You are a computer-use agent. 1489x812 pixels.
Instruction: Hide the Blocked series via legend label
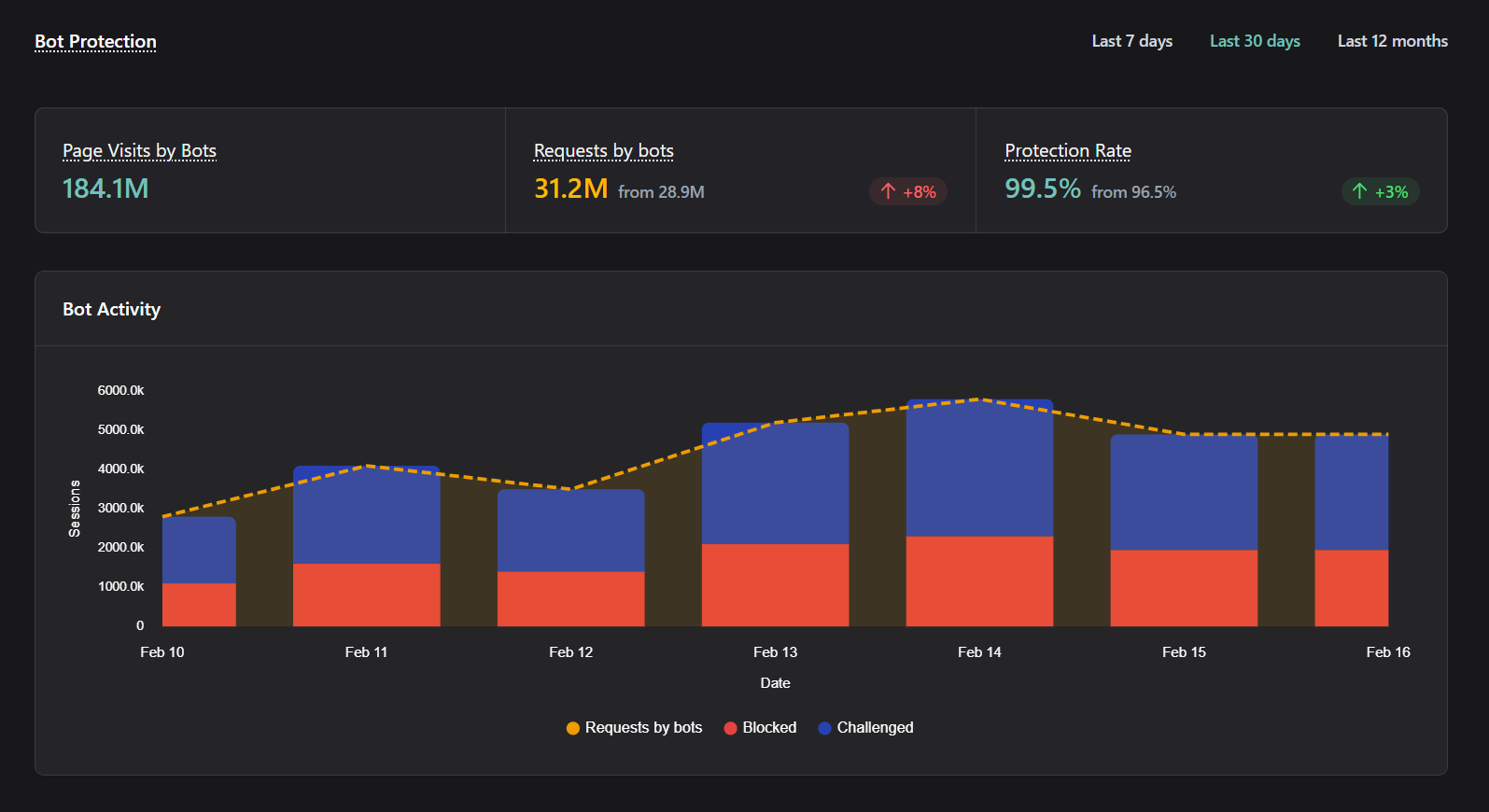click(x=769, y=728)
